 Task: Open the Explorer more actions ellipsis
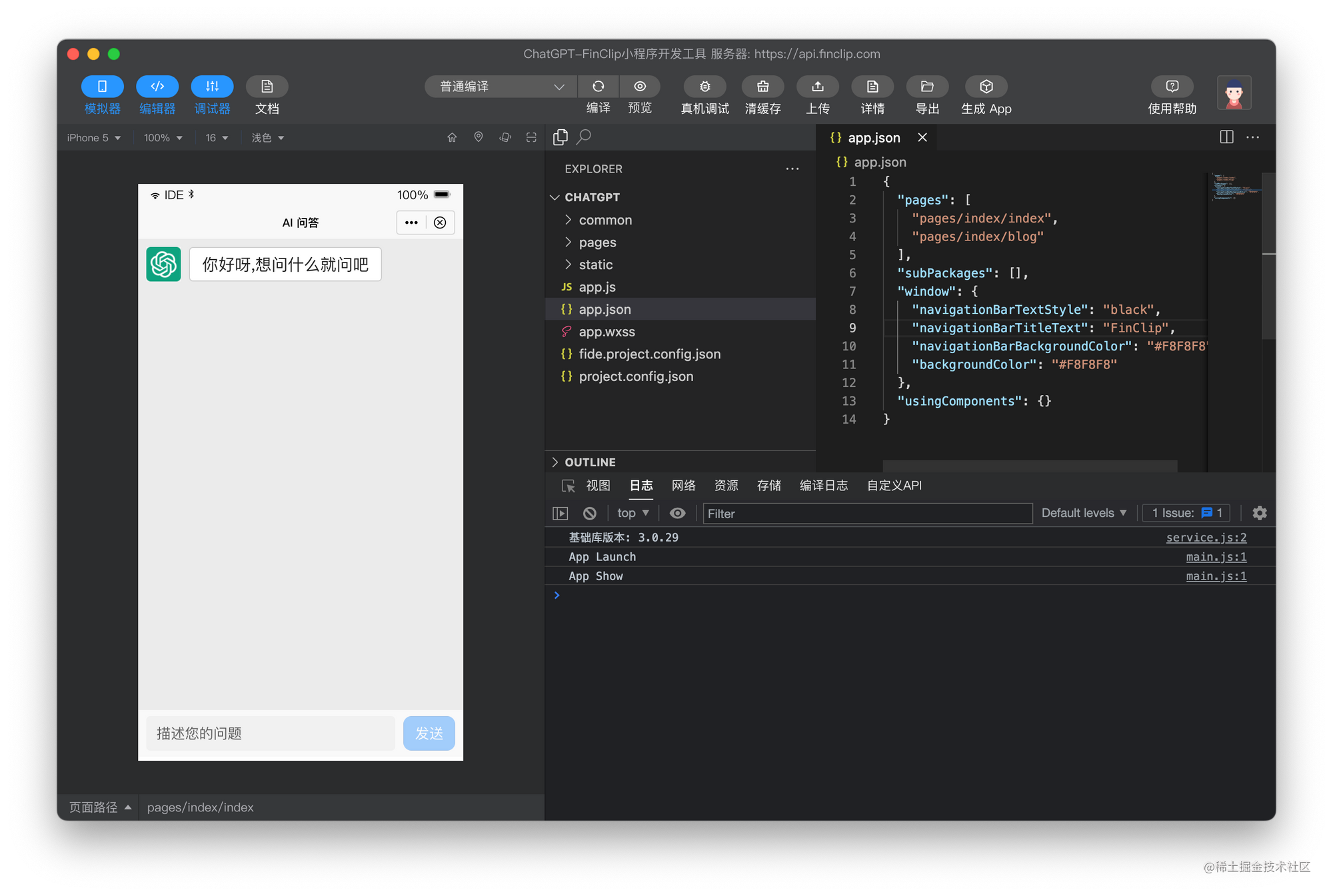(792, 169)
